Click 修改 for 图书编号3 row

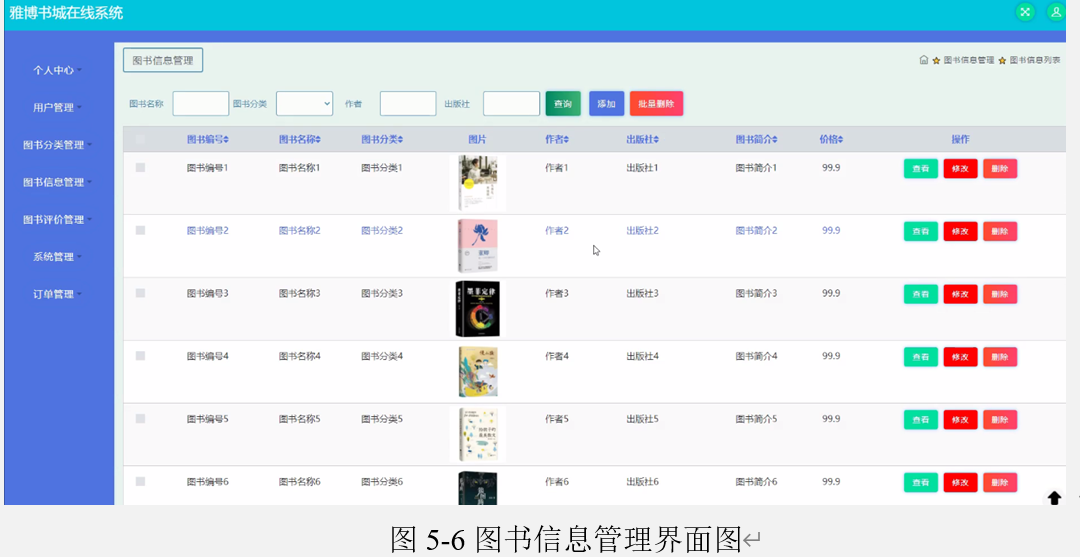click(x=961, y=294)
